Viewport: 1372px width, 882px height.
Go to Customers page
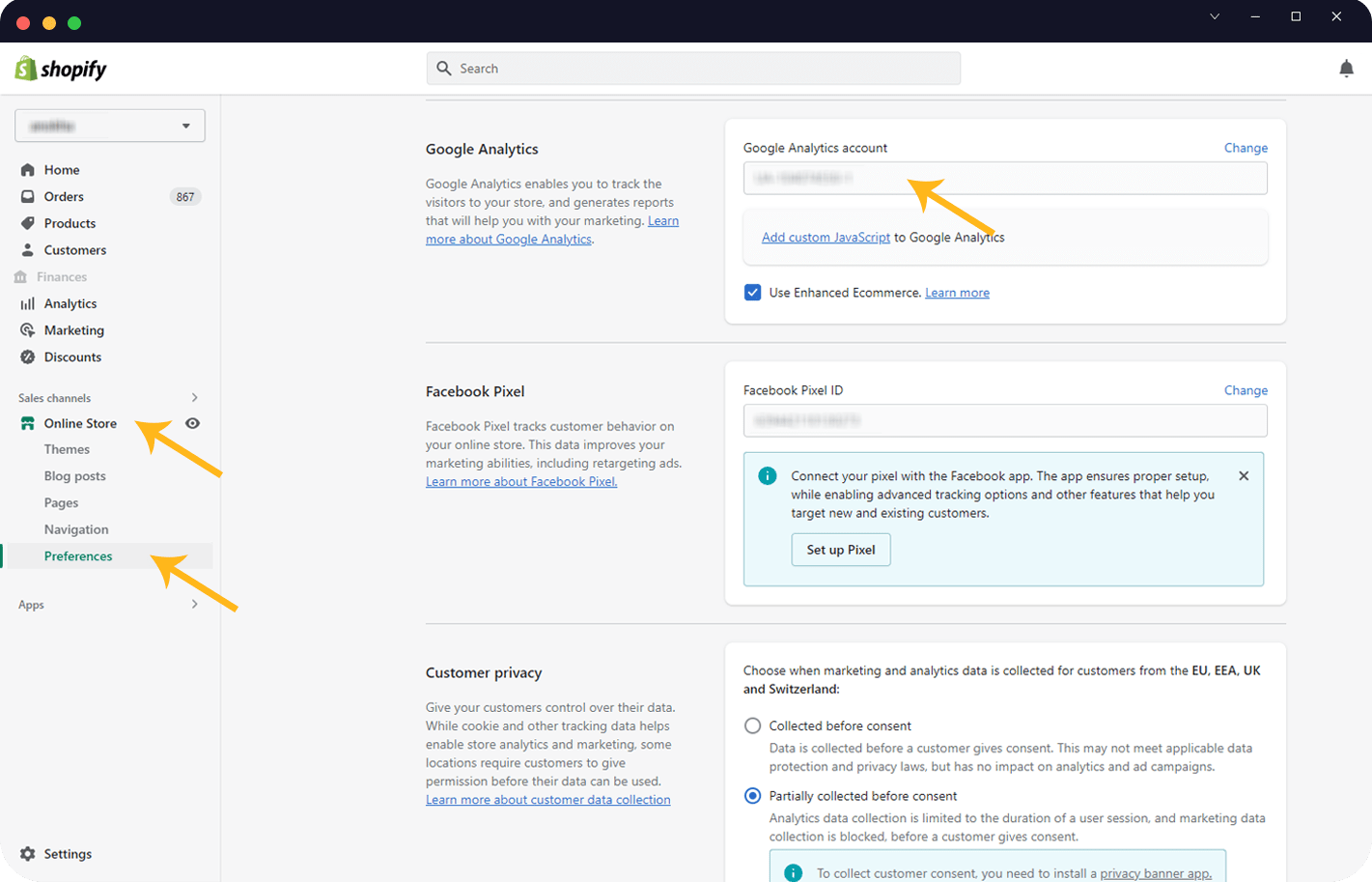point(75,250)
